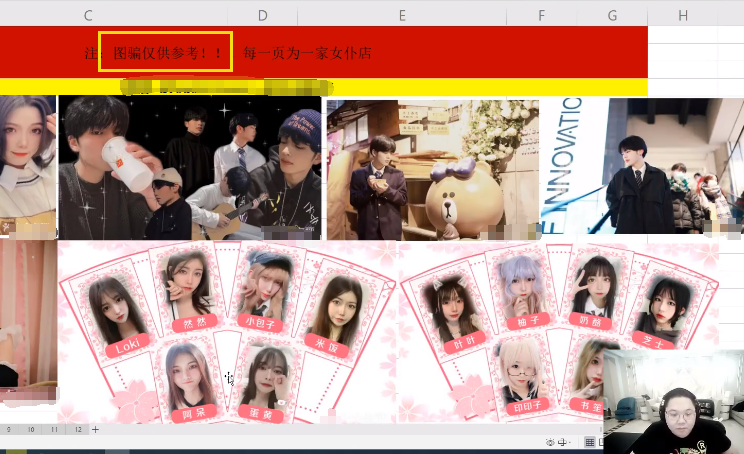Image resolution: width=744 pixels, height=454 pixels.
Task: Switch to sheet tab 10
Action: click(x=31, y=429)
